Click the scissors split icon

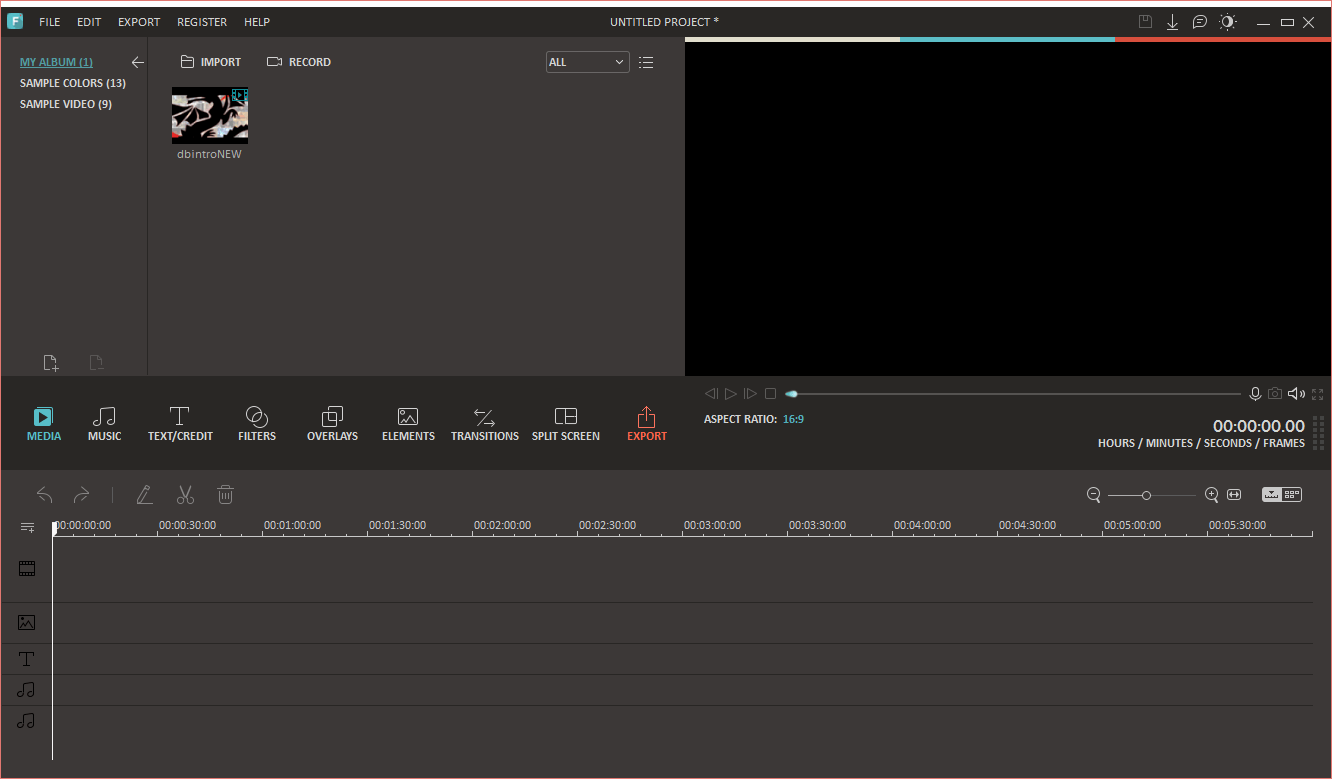pos(185,494)
